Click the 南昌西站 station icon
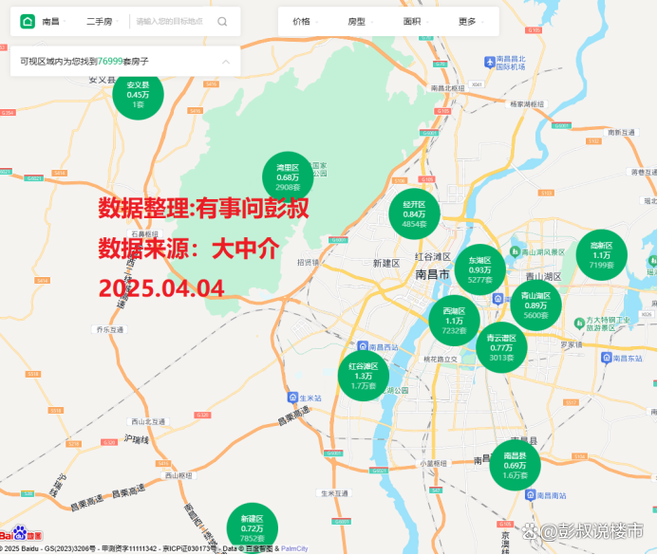Viewport: 657px width, 555px height. (362, 346)
